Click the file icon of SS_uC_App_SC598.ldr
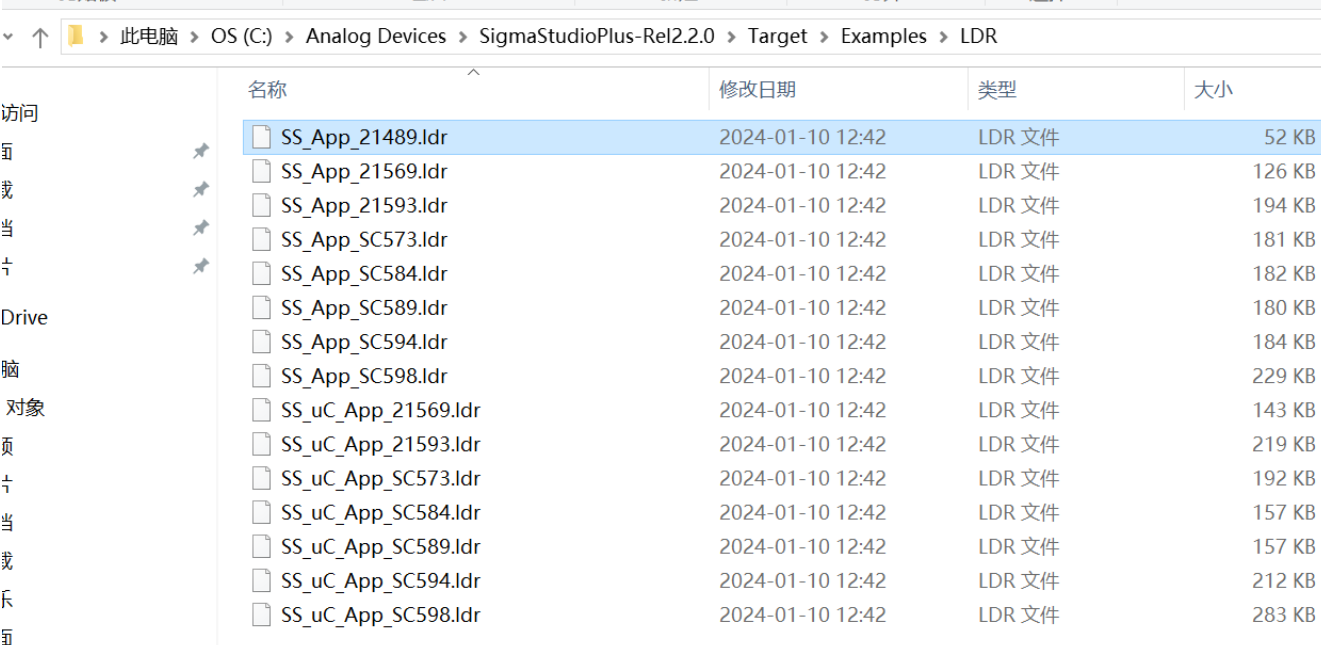This screenshot has height=645, width=1321. [x=262, y=613]
